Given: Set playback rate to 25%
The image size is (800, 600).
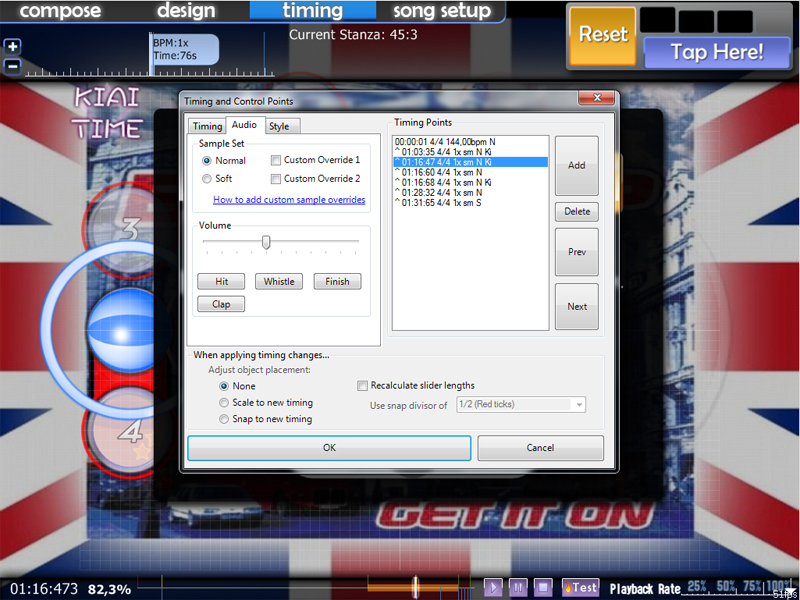Looking at the screenshot, I should click(x=698, y=587).
